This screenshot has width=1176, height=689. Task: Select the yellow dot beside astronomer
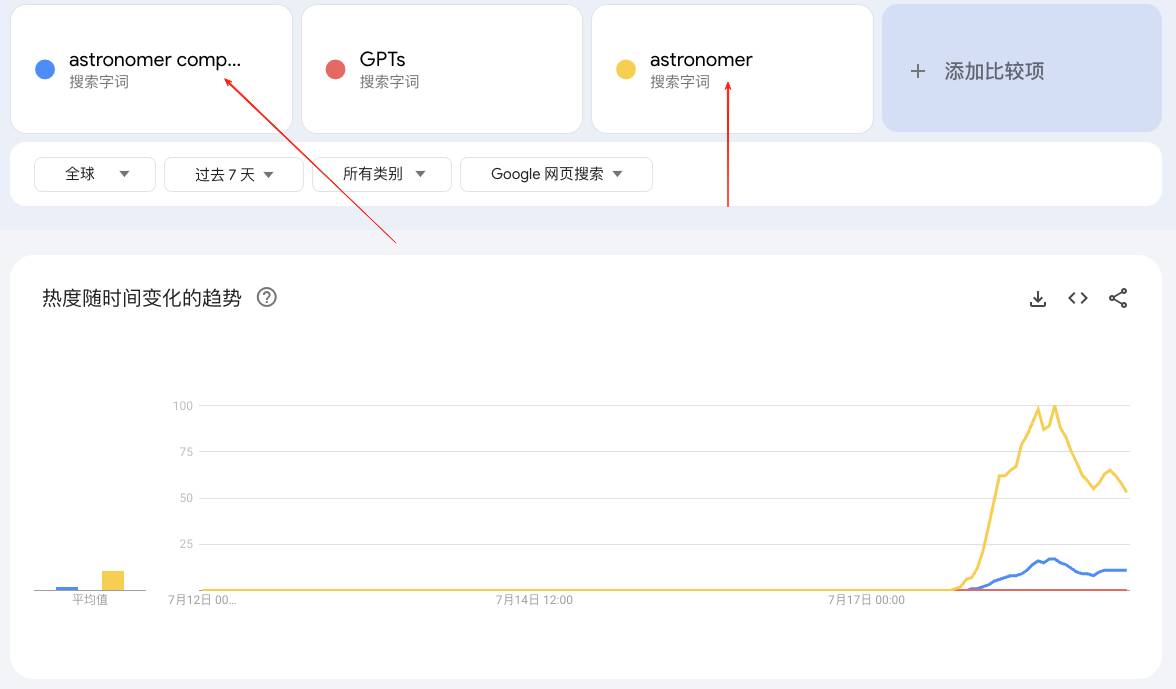pos(626,70)
